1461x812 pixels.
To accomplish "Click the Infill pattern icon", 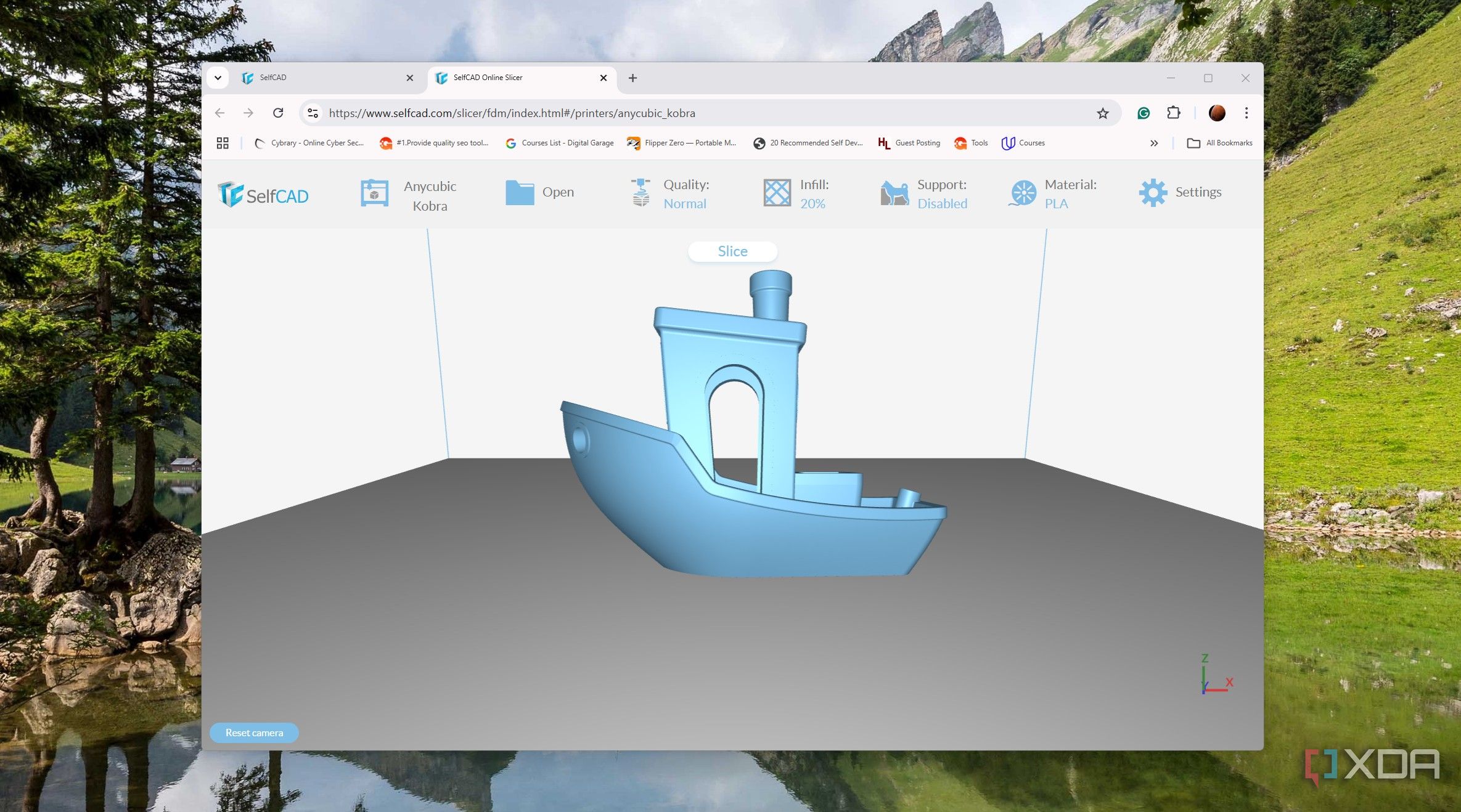I will pos(777,193).
